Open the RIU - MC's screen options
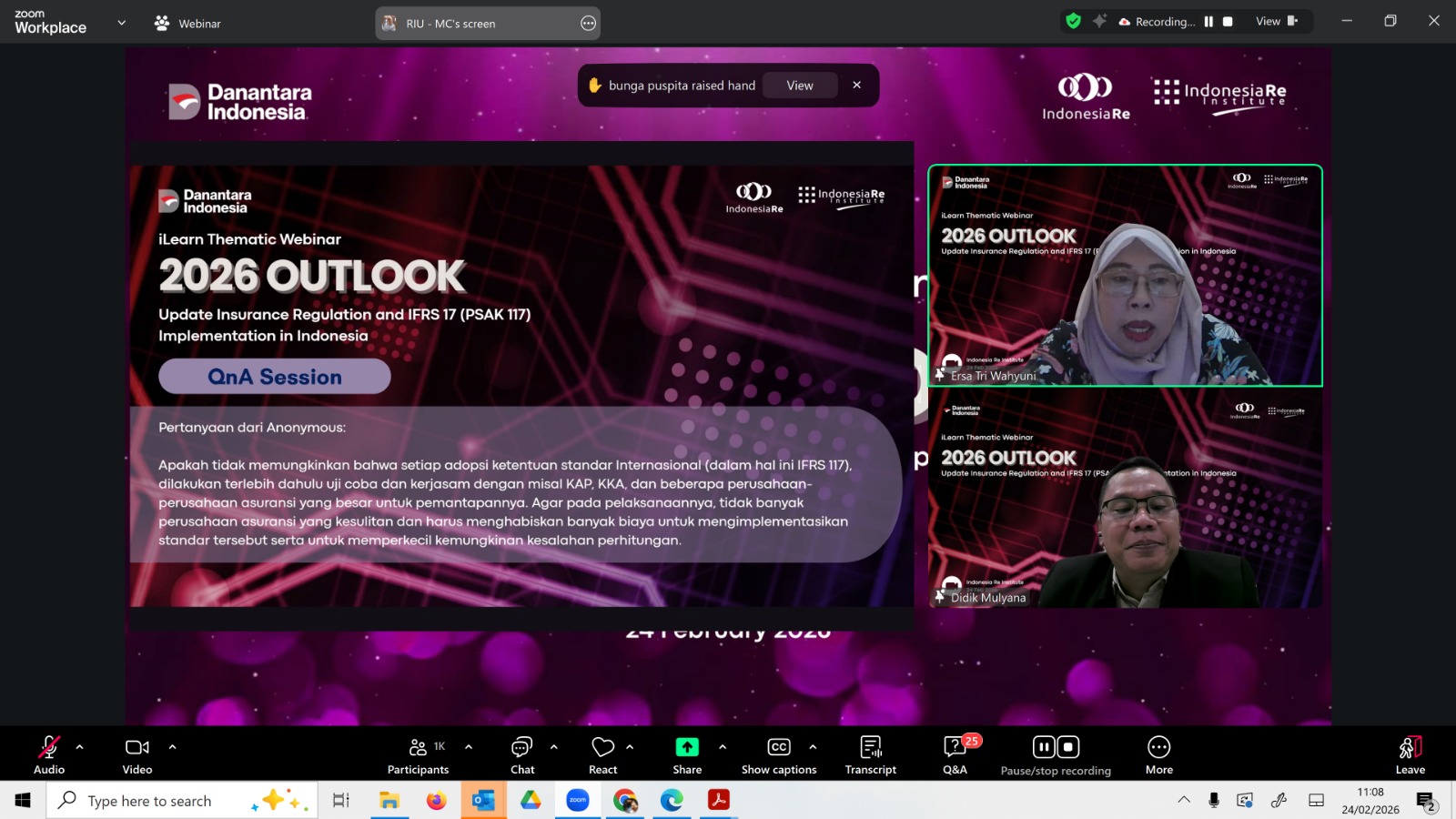 coord(588,24)
